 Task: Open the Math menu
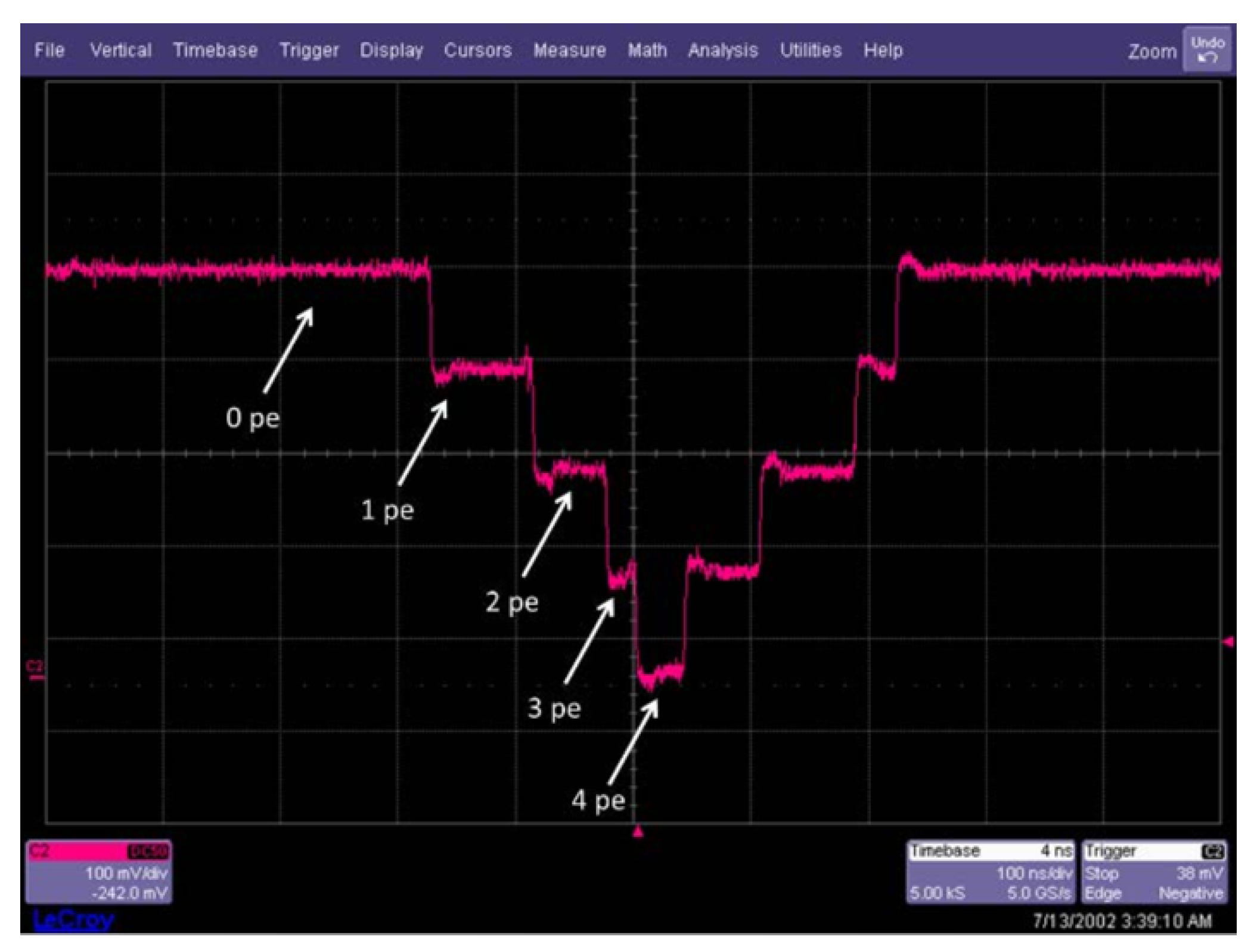pos(647,50)
